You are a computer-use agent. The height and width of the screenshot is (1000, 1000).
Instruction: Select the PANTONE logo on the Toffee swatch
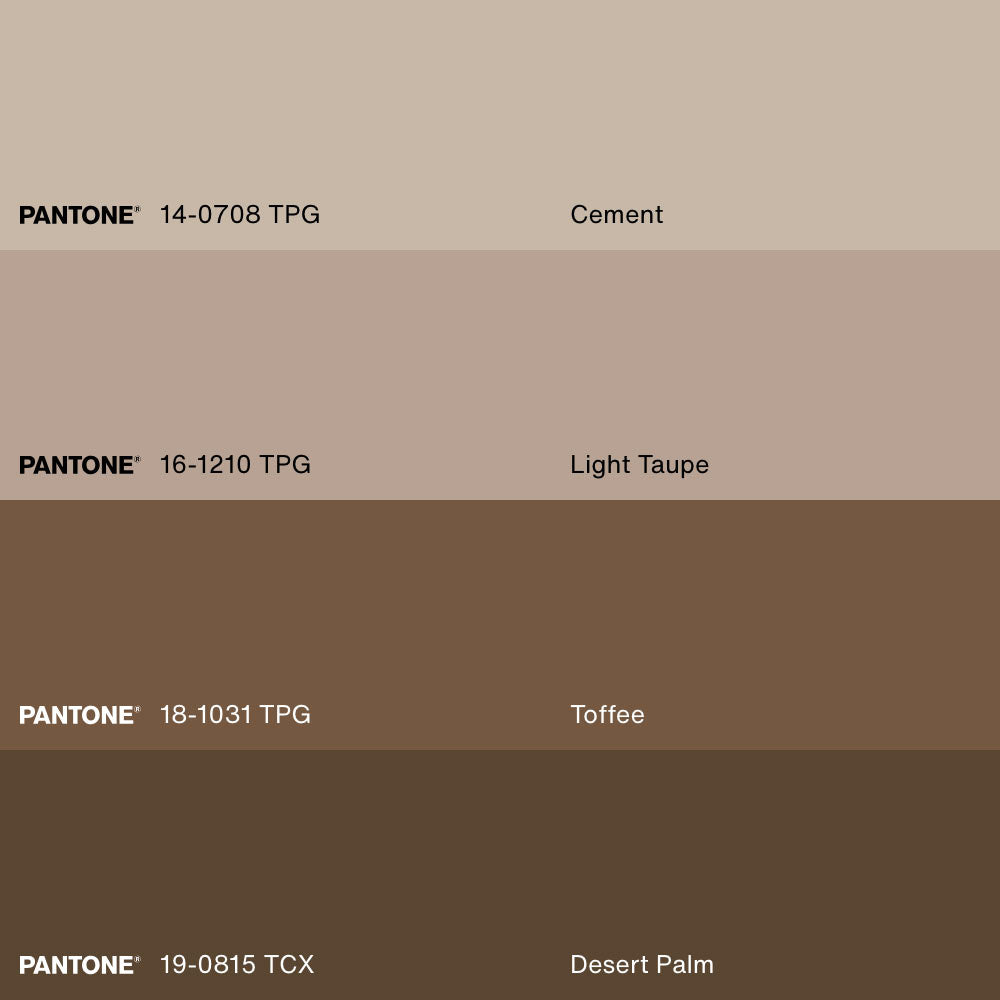[79, 715]
